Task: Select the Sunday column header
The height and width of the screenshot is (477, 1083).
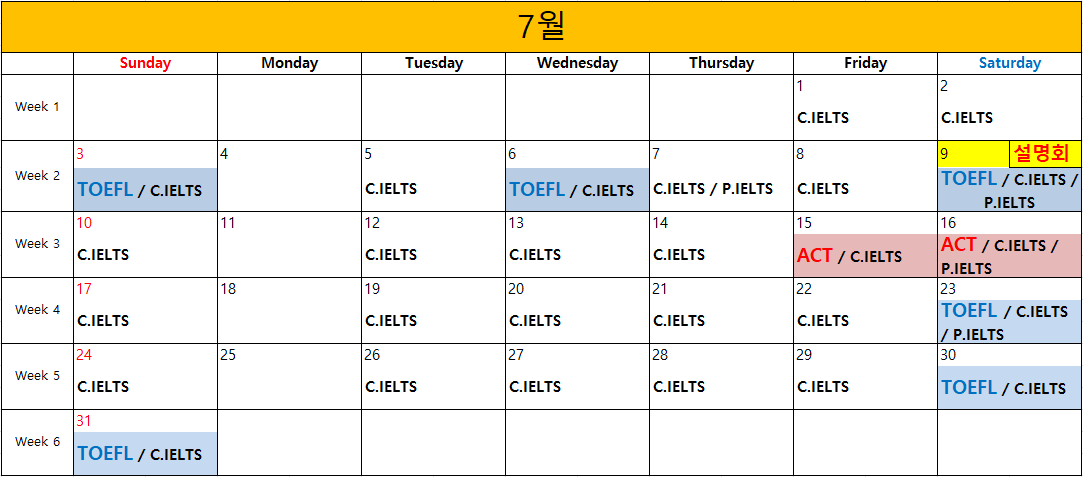Action: 145,64
